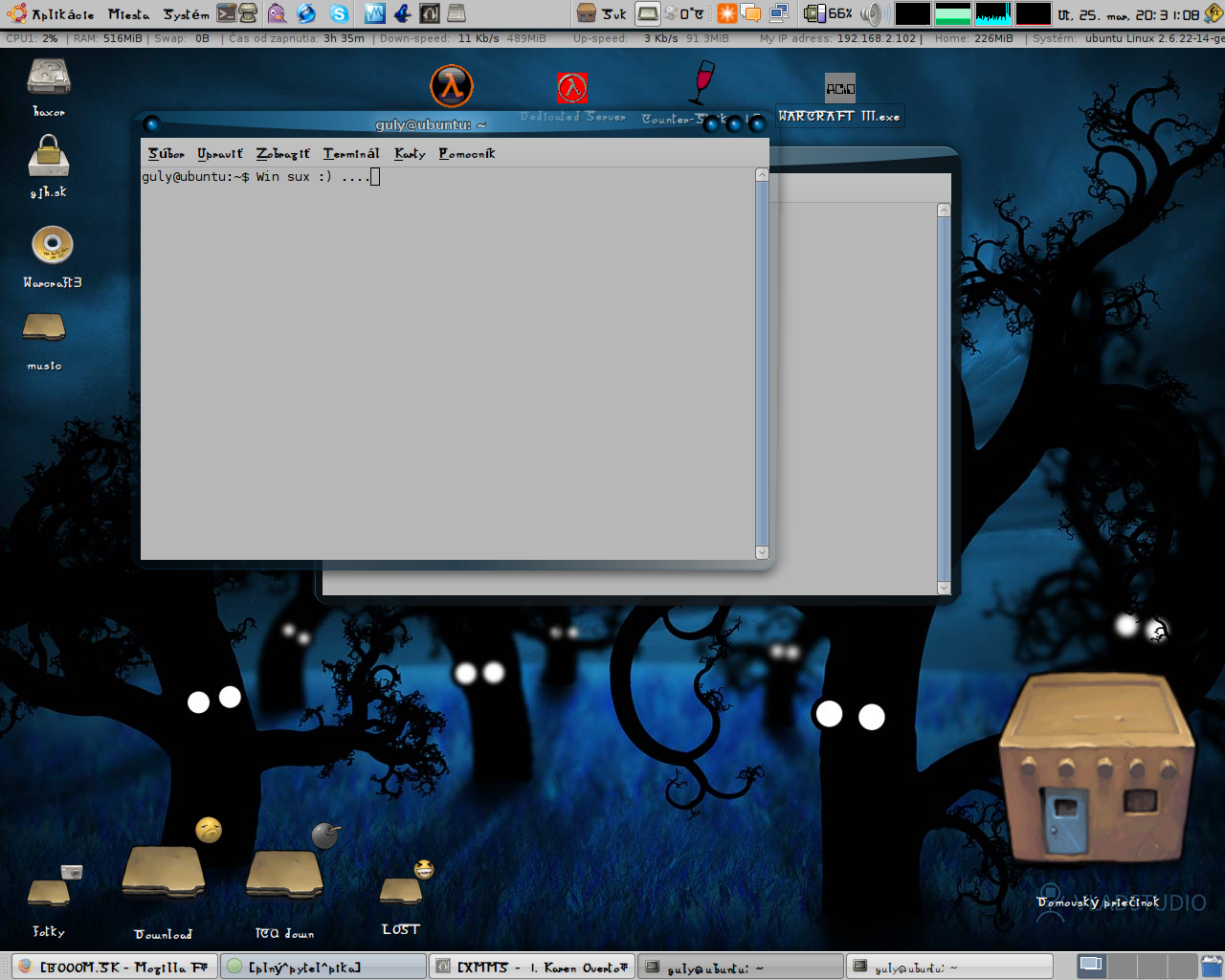Open the Systém panel menu
The height and width of the screenshot is (980, 1225).
pyautogui.click(x=186, y=14)
